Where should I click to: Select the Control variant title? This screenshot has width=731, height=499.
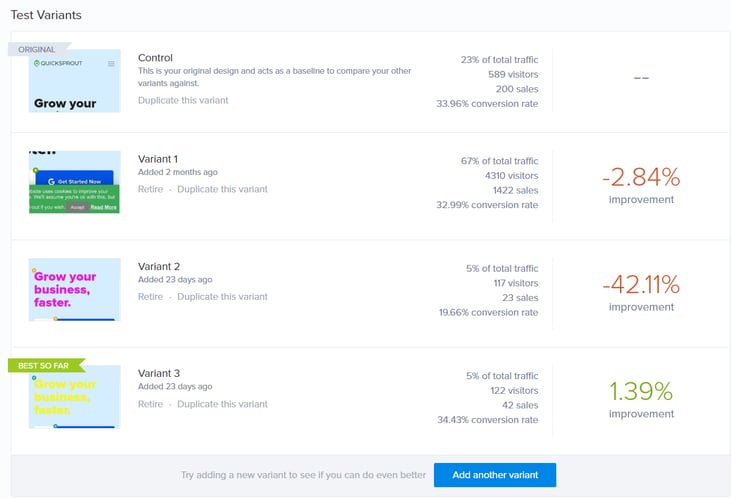[155, 58]
